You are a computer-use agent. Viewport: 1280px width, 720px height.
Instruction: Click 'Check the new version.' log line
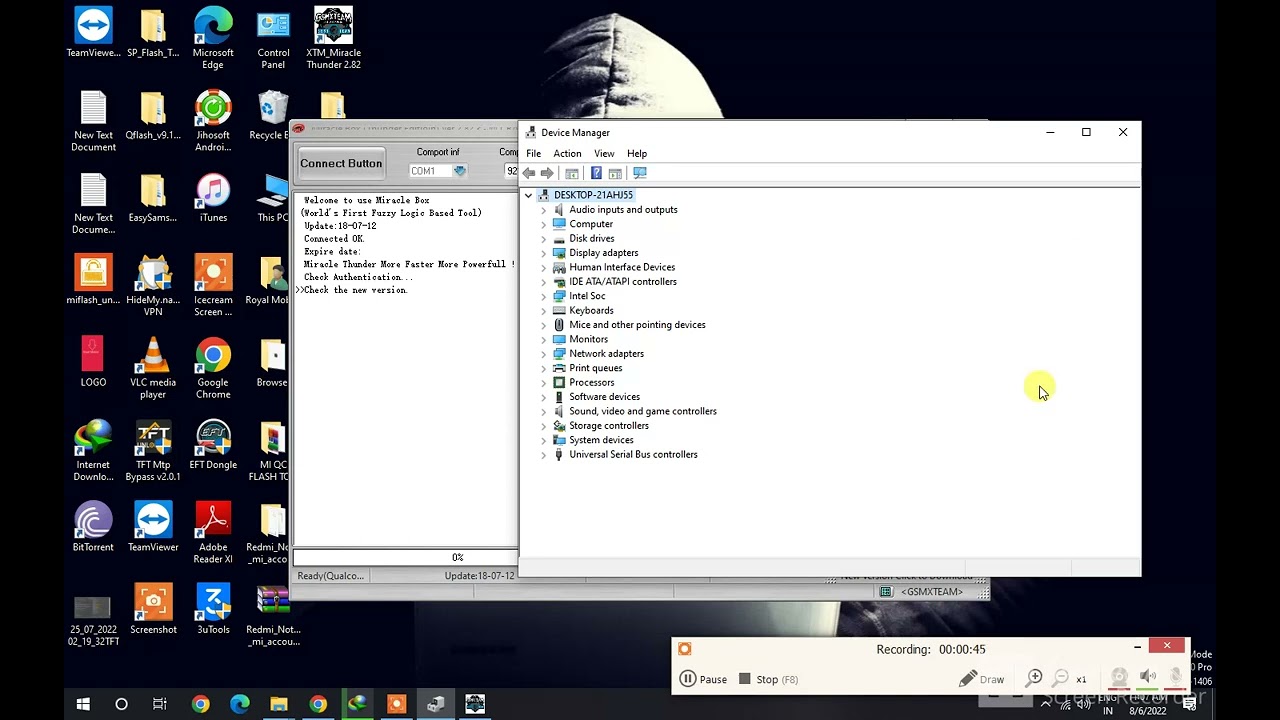coord(355,290)
